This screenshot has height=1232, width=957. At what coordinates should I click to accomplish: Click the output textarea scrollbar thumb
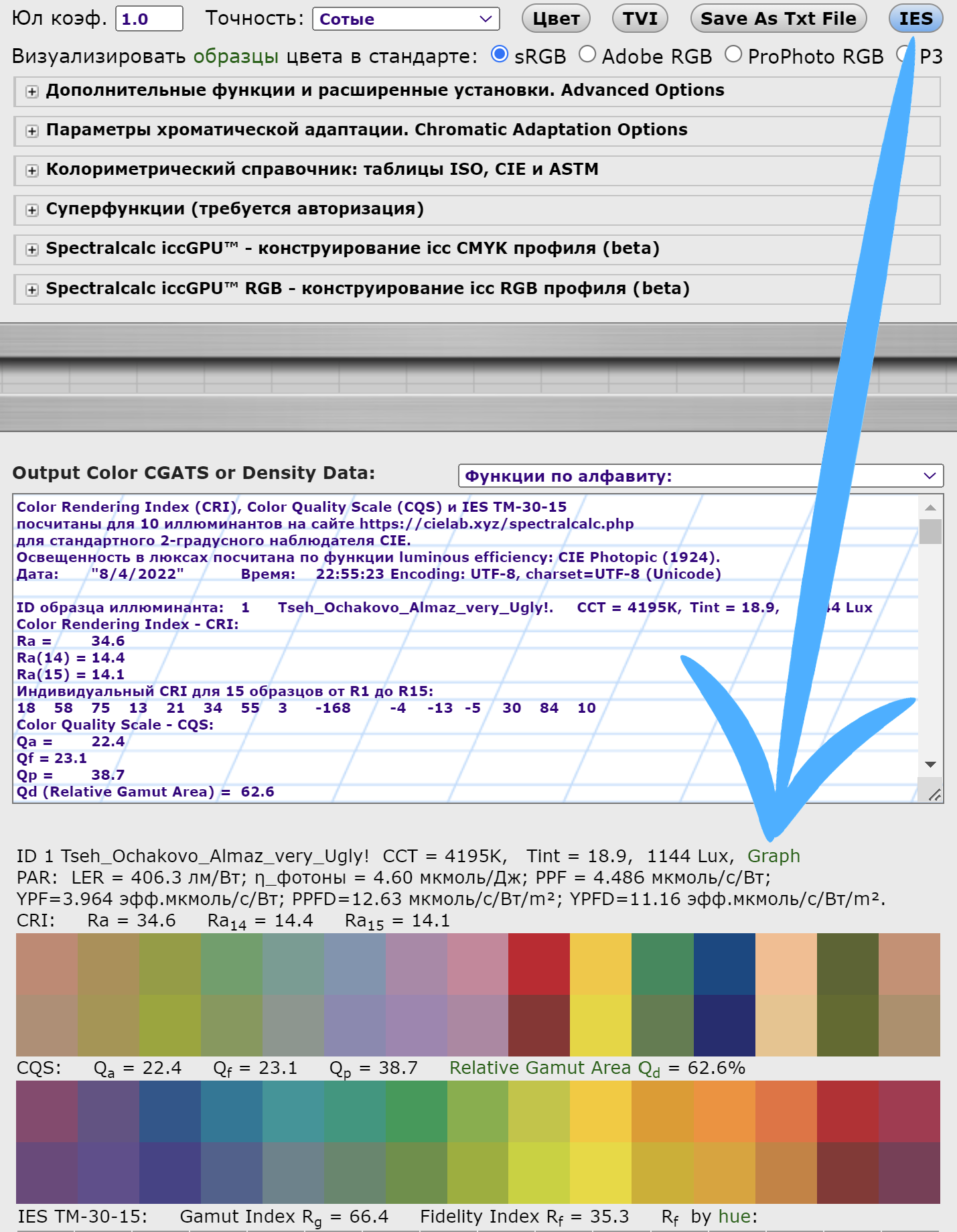click(930, 532)
